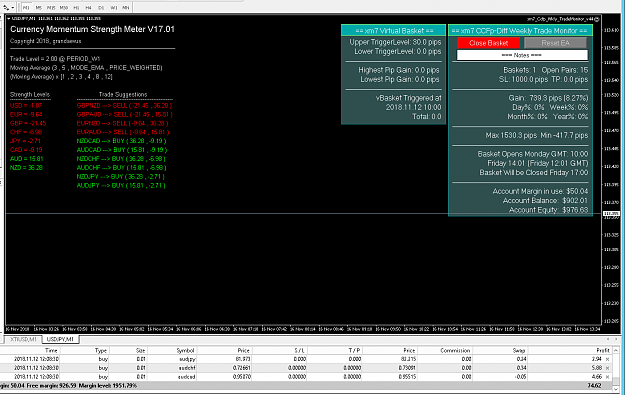Click the EURNZD SELL trade suggestion

tap(123, 123)
